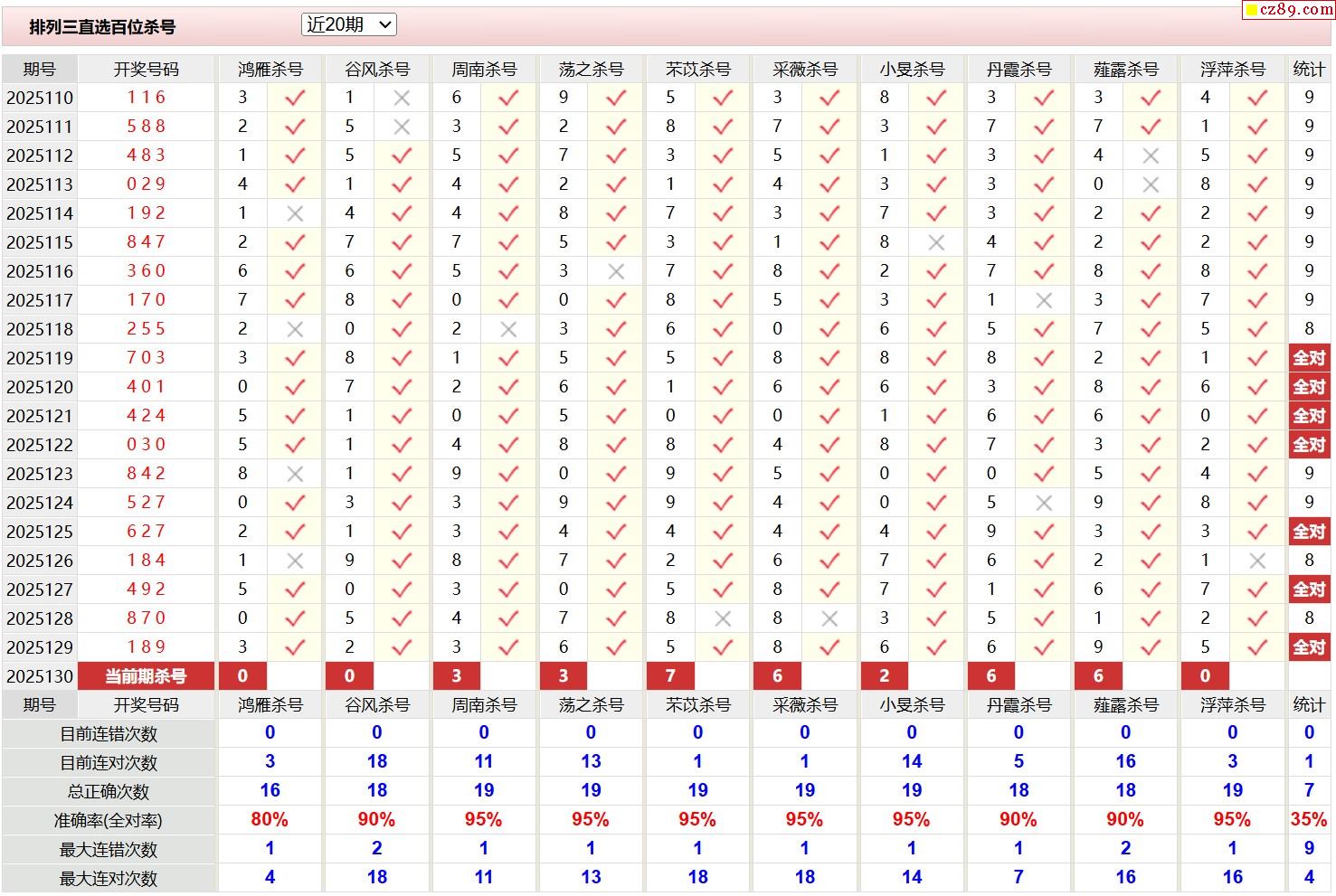This screenshot has width=1336, height=896.
Task: Click the red 2 current kill number for 小旻杀号
Action: [x=885, y=676]
